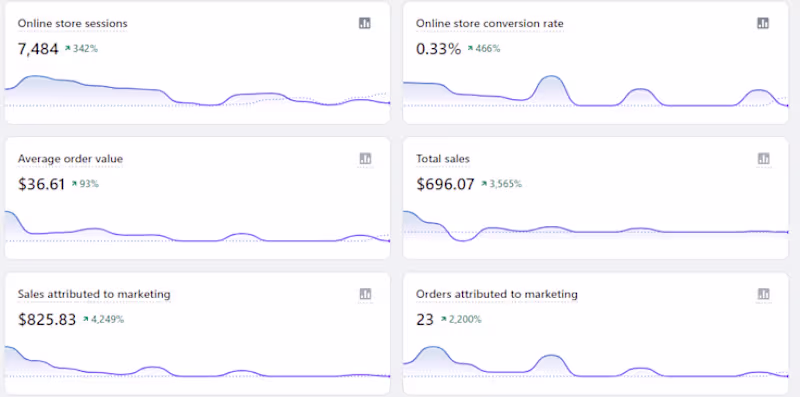This screenshot has height=397, width=800.
Task: Click the Online store conversion rate title
Action: 490,23
